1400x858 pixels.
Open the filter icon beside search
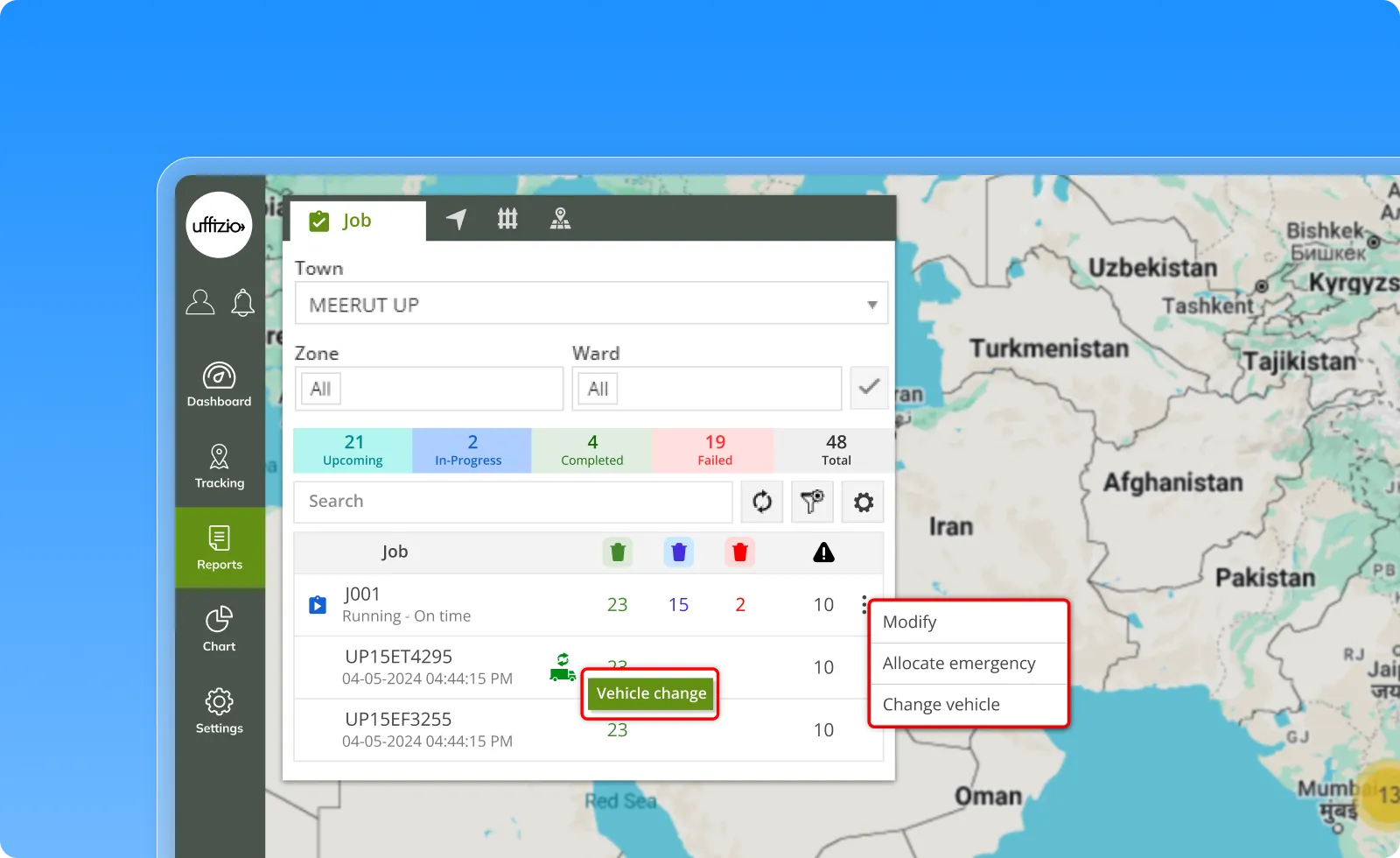tap(812, 502)
